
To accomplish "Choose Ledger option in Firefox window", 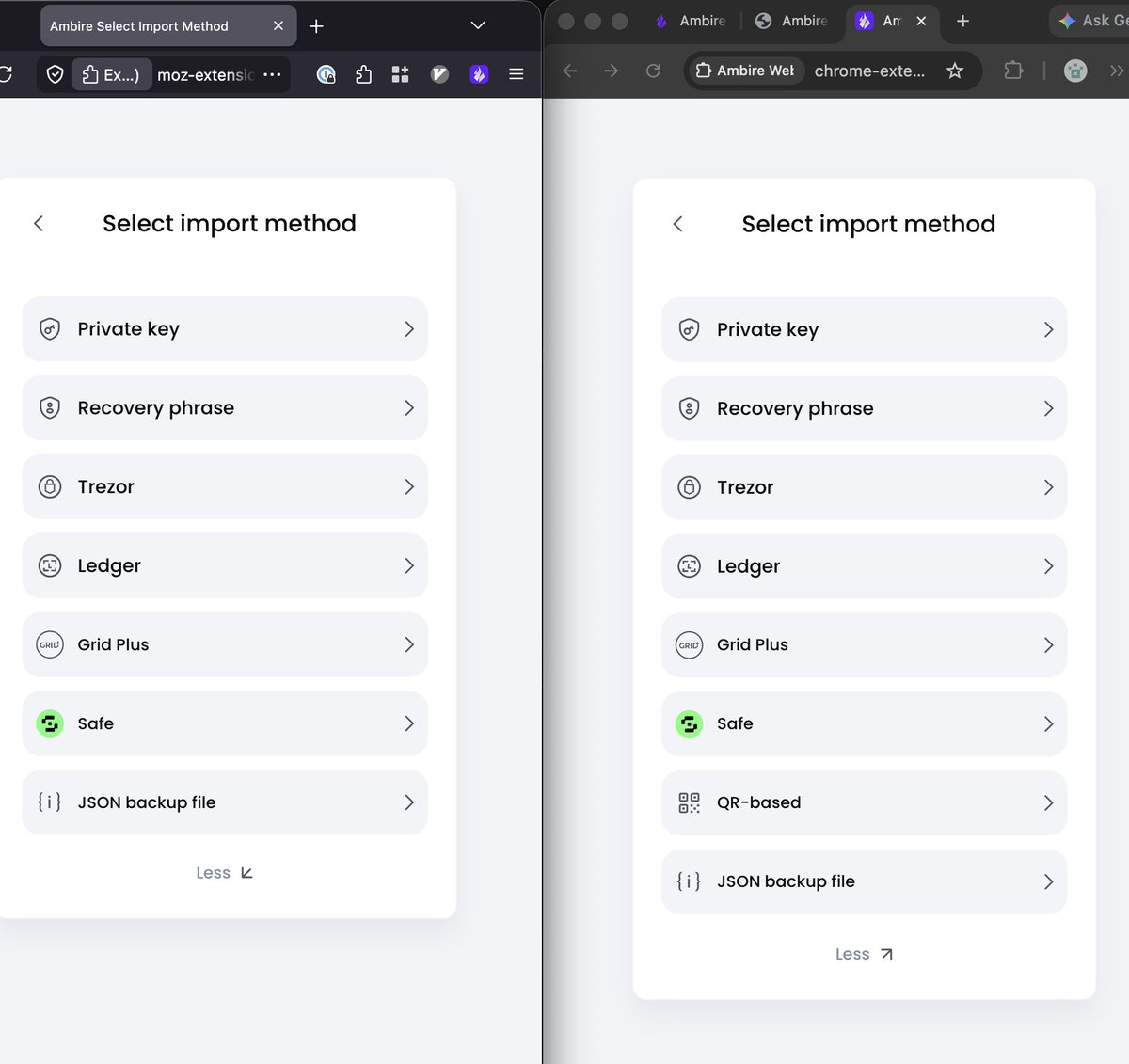I will pos(225,565).
